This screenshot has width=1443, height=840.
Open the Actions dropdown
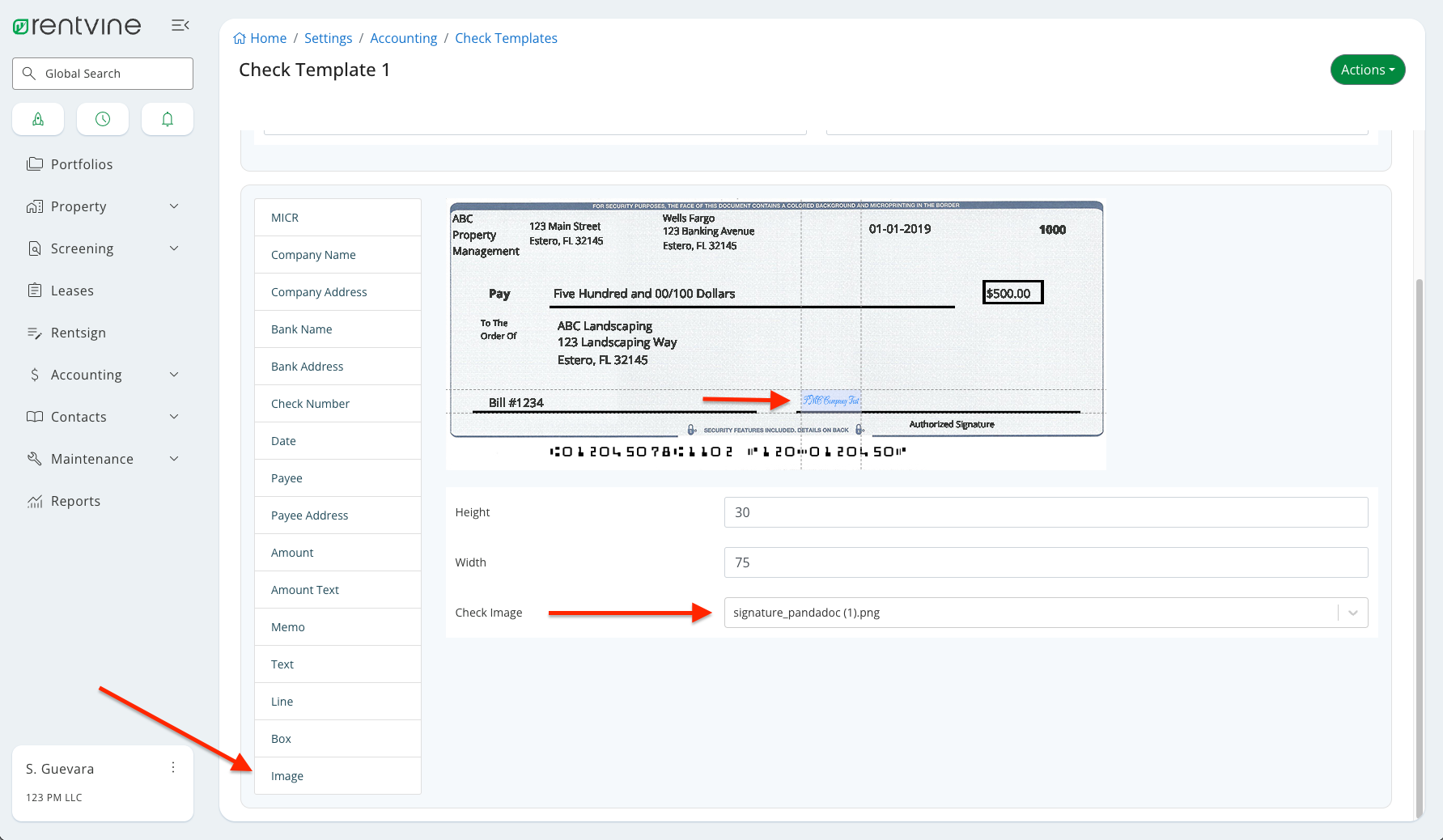[x=1367, y=70]
